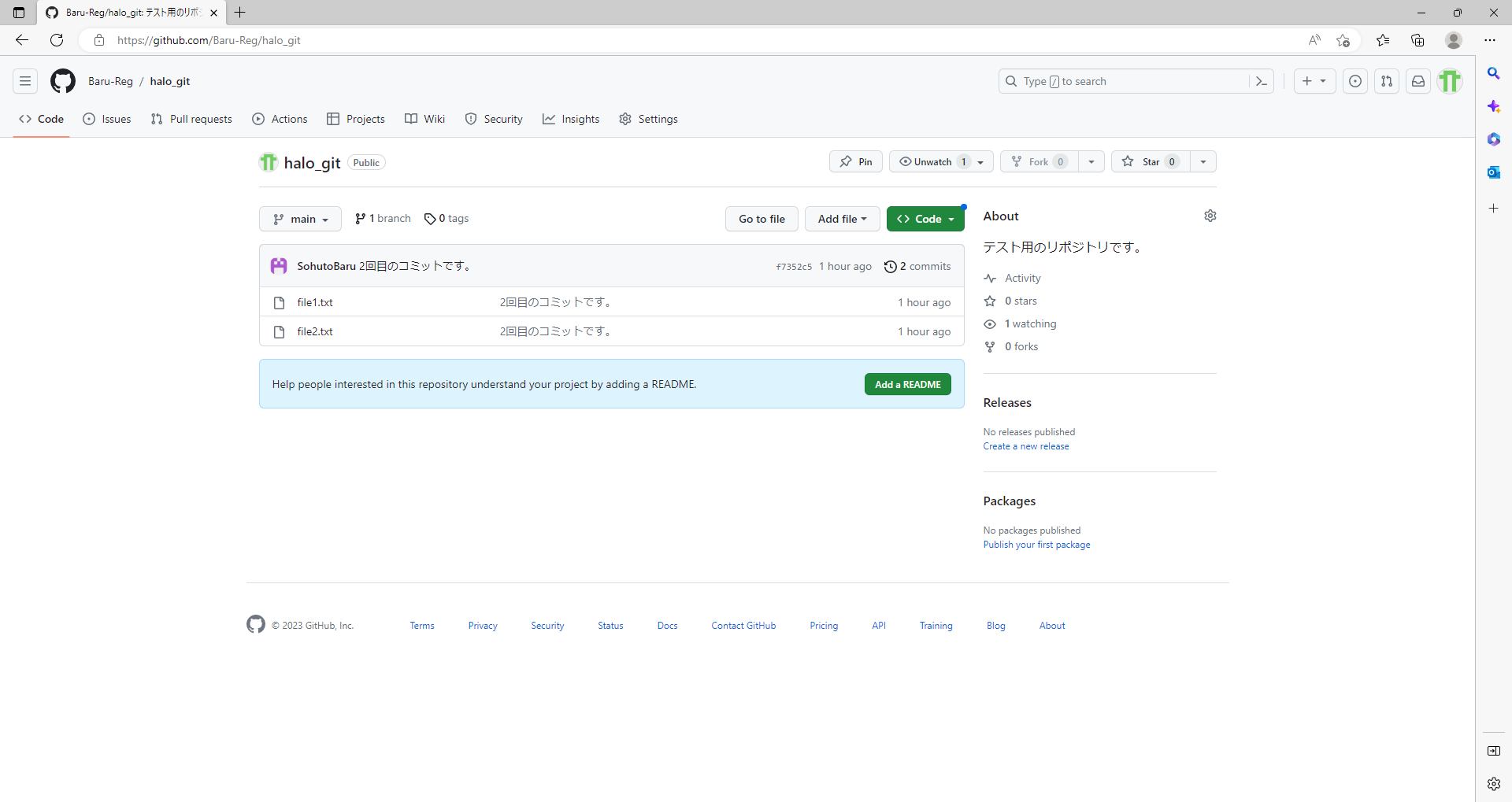Viewport: 1512px width, 802px height.
Task: Open the Read aloud icon in address bar
Action: (1314, 40)
